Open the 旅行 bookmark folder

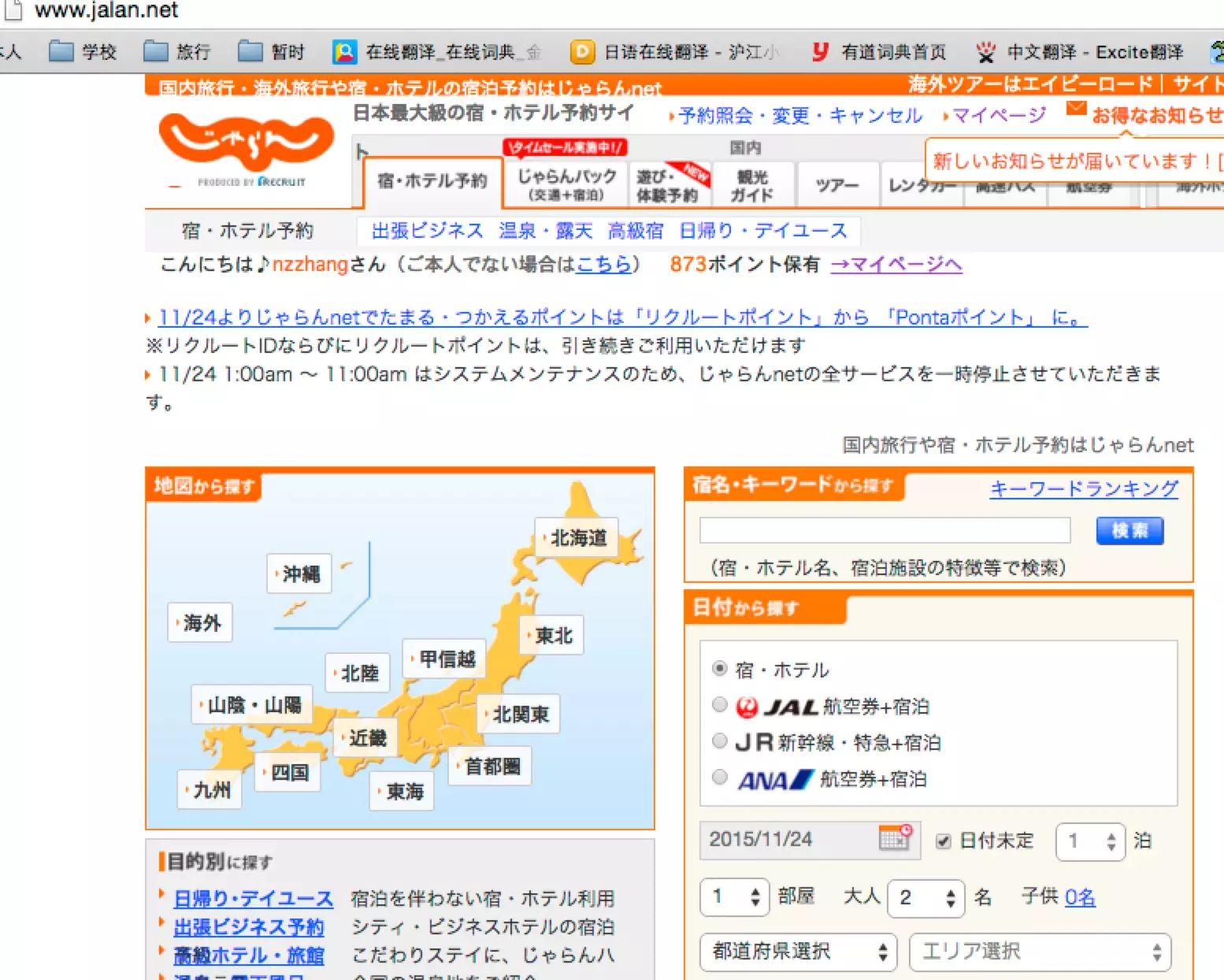(x=178, y=52)
